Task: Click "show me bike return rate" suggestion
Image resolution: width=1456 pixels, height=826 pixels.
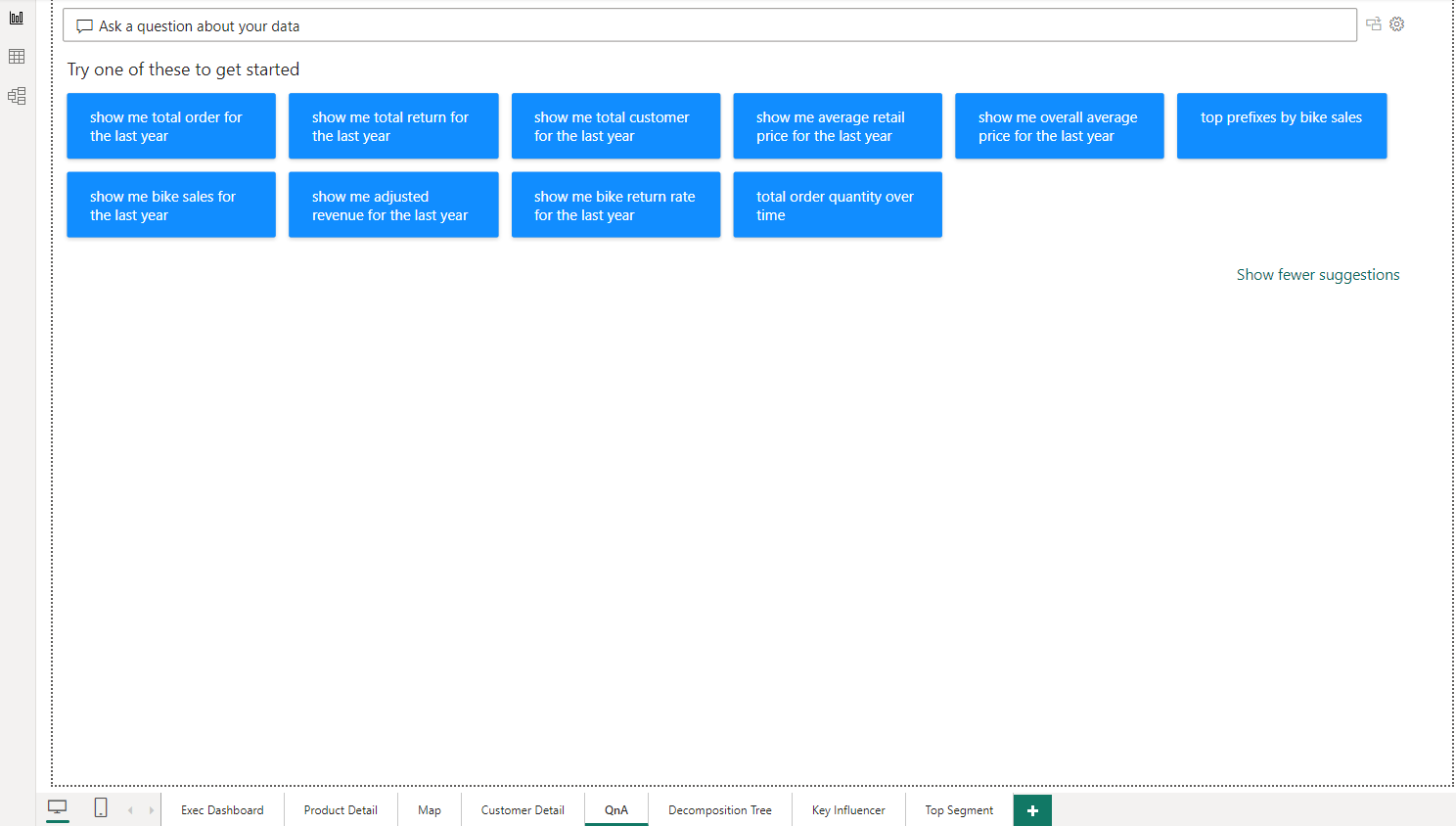Action: point(615,205)
